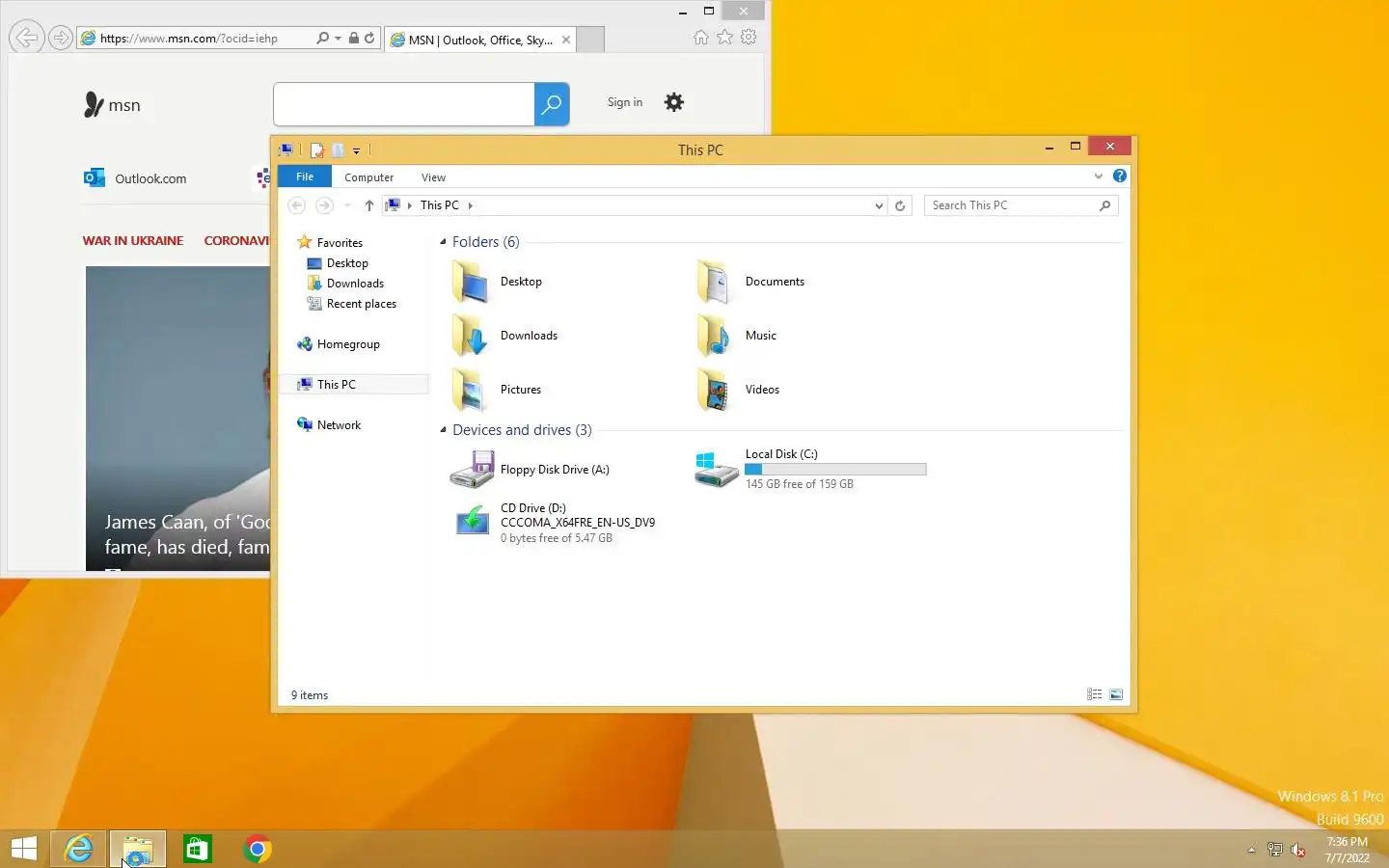
Task: Close the MSN browser tab
Action: pos(566,40)
